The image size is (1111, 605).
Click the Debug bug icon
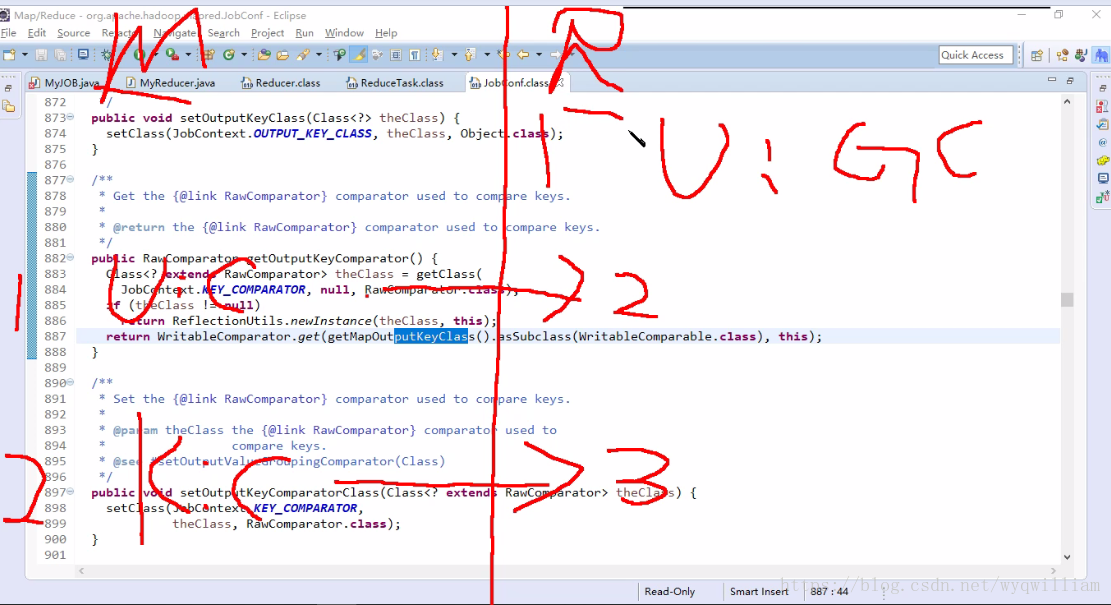point(106,55)
